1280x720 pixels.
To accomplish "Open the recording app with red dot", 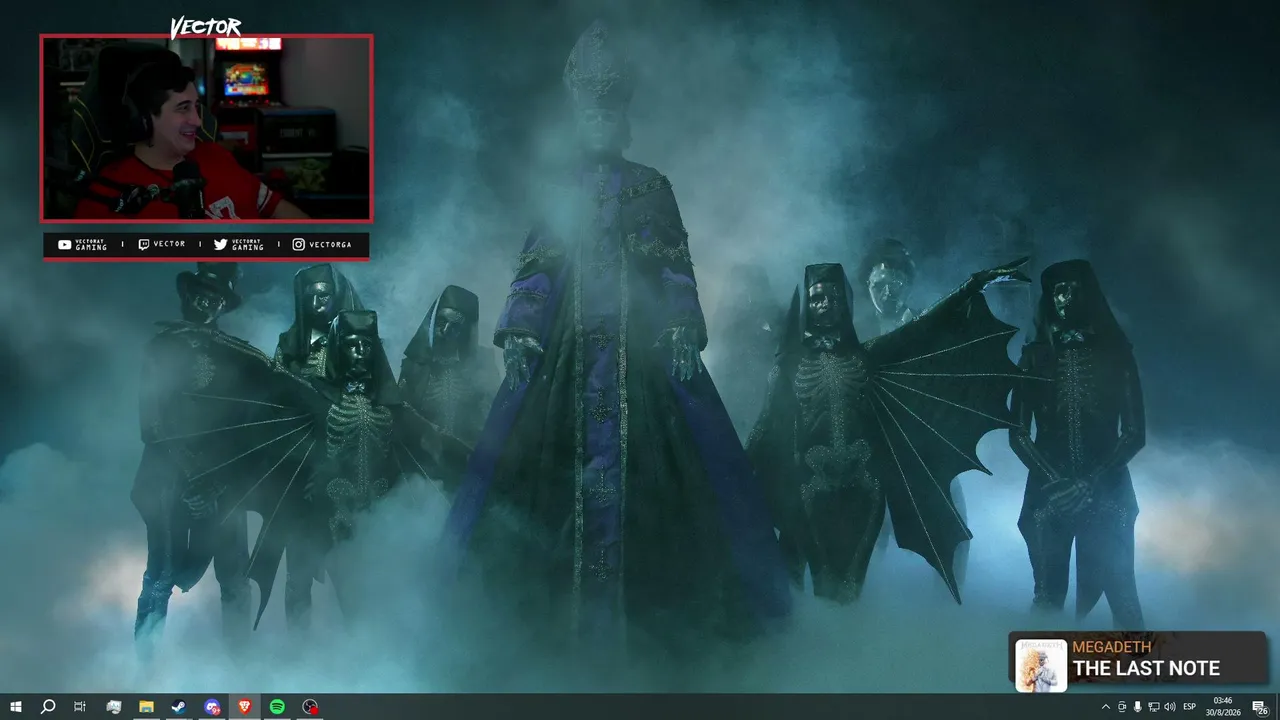I will (311, 707).
